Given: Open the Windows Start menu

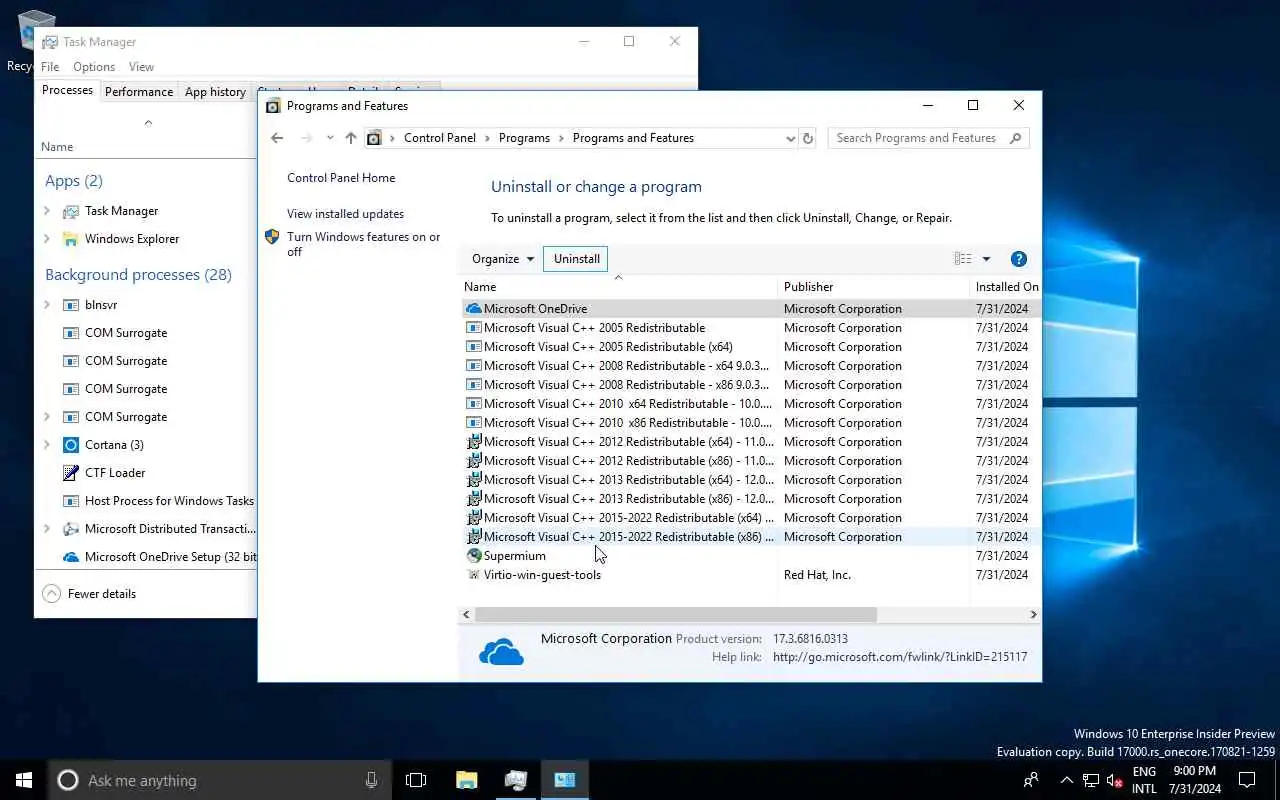Looking at the screenshot, I should [x=24, y=780].
